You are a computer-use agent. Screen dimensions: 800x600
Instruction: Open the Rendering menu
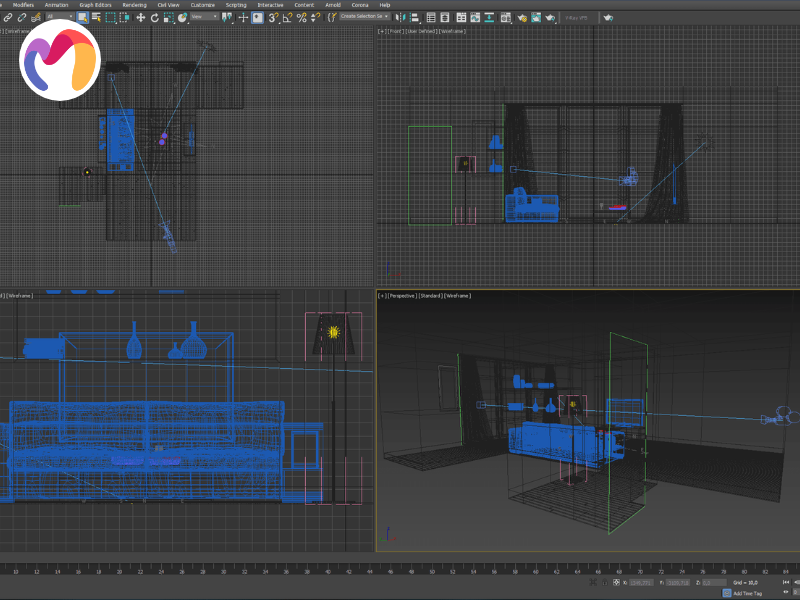coord(134,5)
